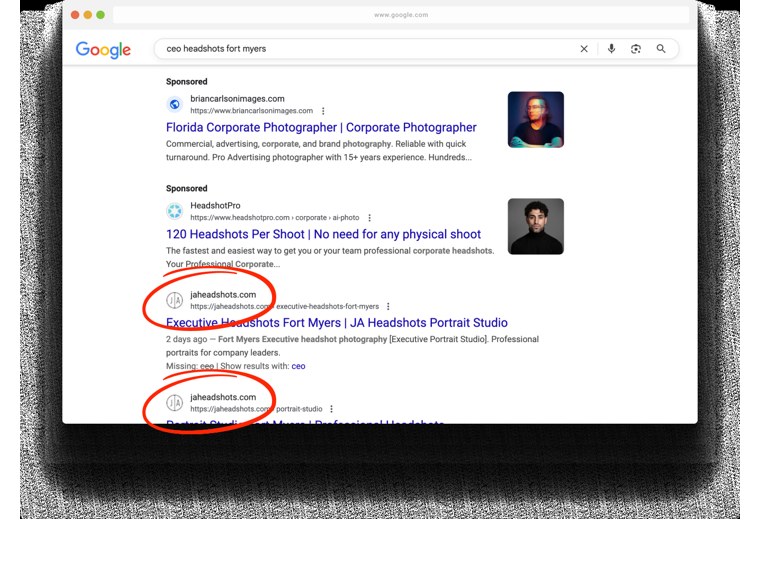The image size is (760, 580).
Task: Open three-dot menu beside executive-headshots-fort-myers URL
Action: click(388, 306)
